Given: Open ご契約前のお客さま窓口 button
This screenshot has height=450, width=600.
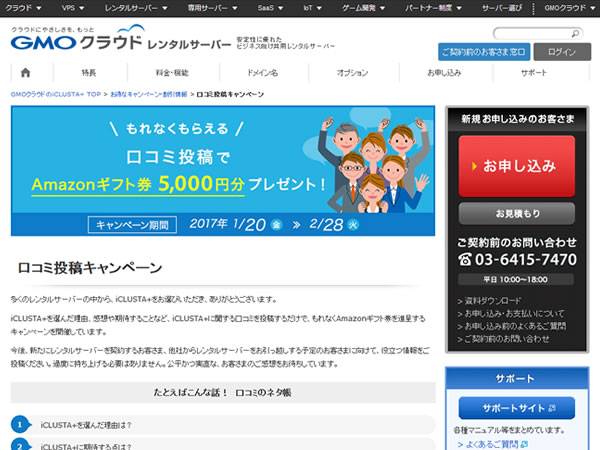Looking at the screenshot, I should click(x=484, y=52).
